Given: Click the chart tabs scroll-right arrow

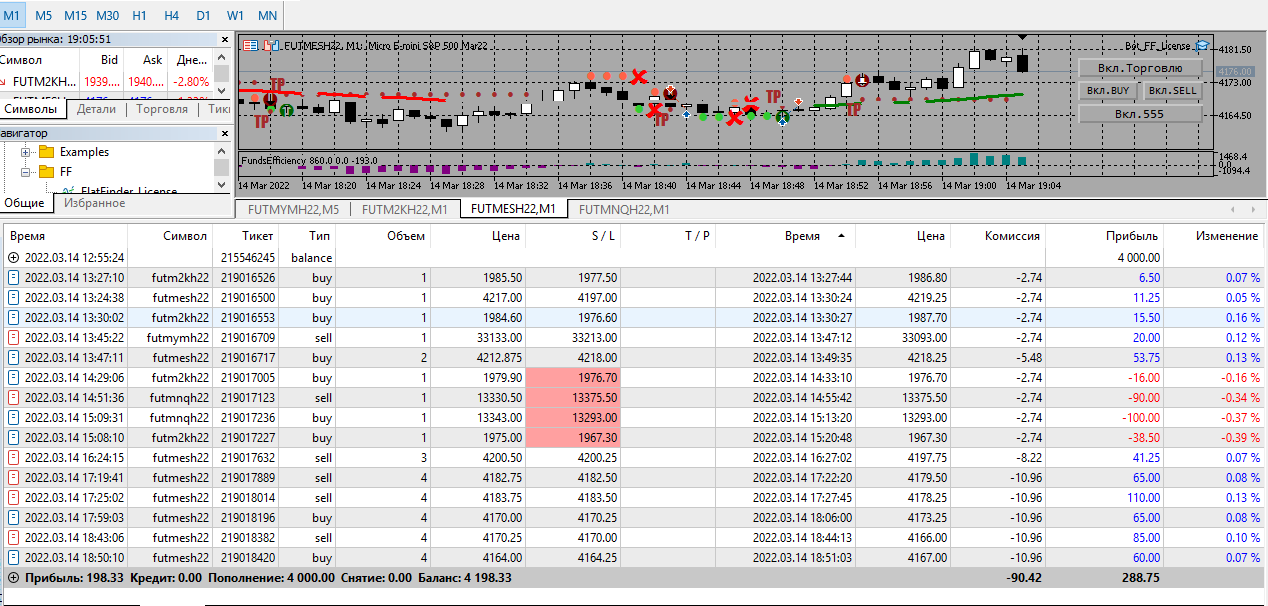Looking at the screenshot, I should pyautogui.click(x=1253, y=209).
